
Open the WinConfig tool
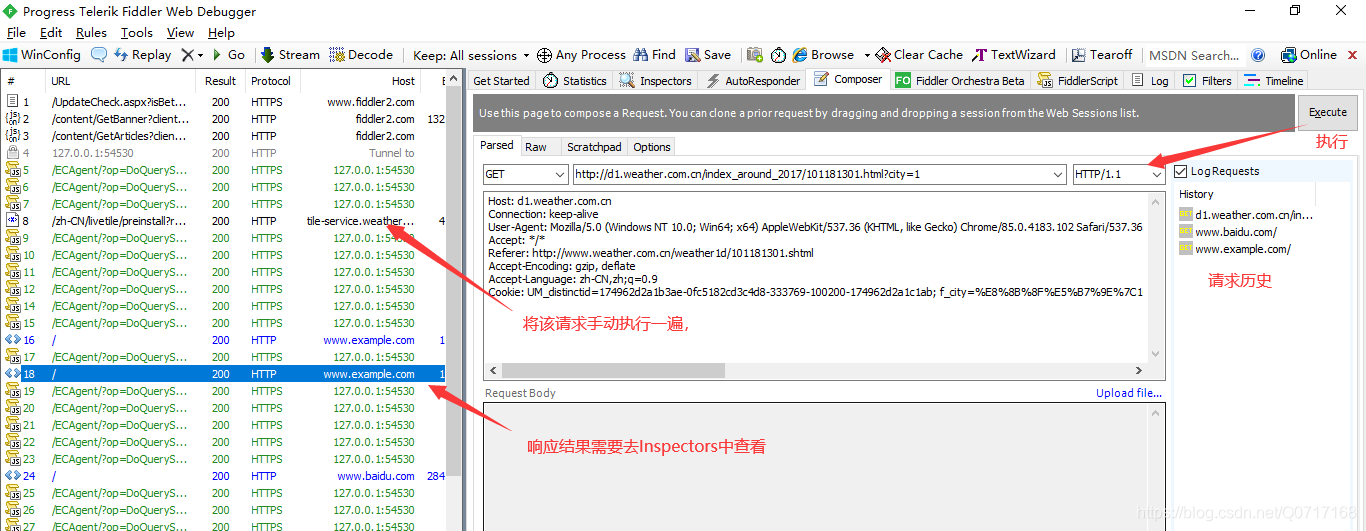(x=42, y=55)
